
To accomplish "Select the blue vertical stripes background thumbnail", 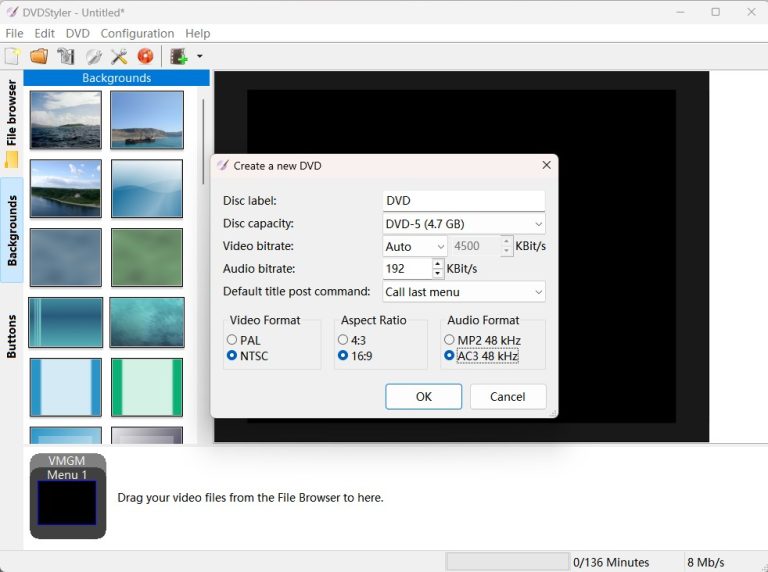I will [66, 322].
